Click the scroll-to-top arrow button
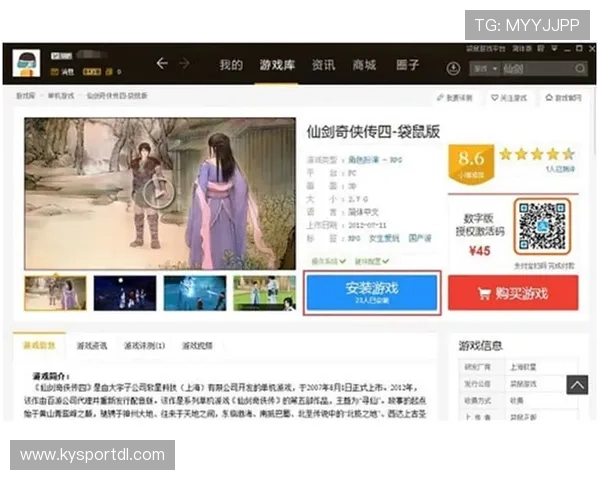This screenshot has height=480, width=600. pyautogui.click(x=577, y=385)
